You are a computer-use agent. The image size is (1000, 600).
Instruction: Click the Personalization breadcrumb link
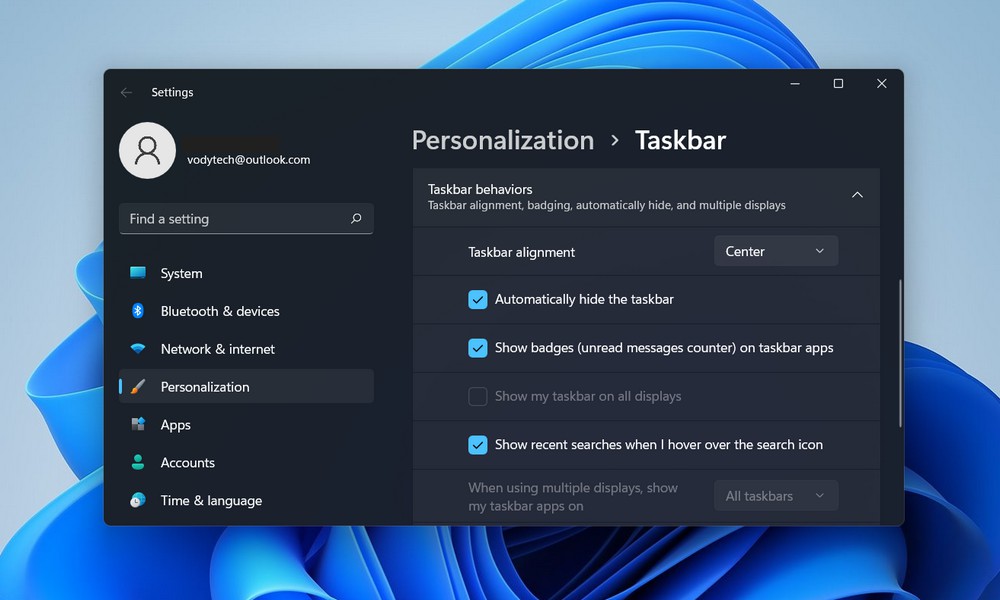(x=503, y=140)
